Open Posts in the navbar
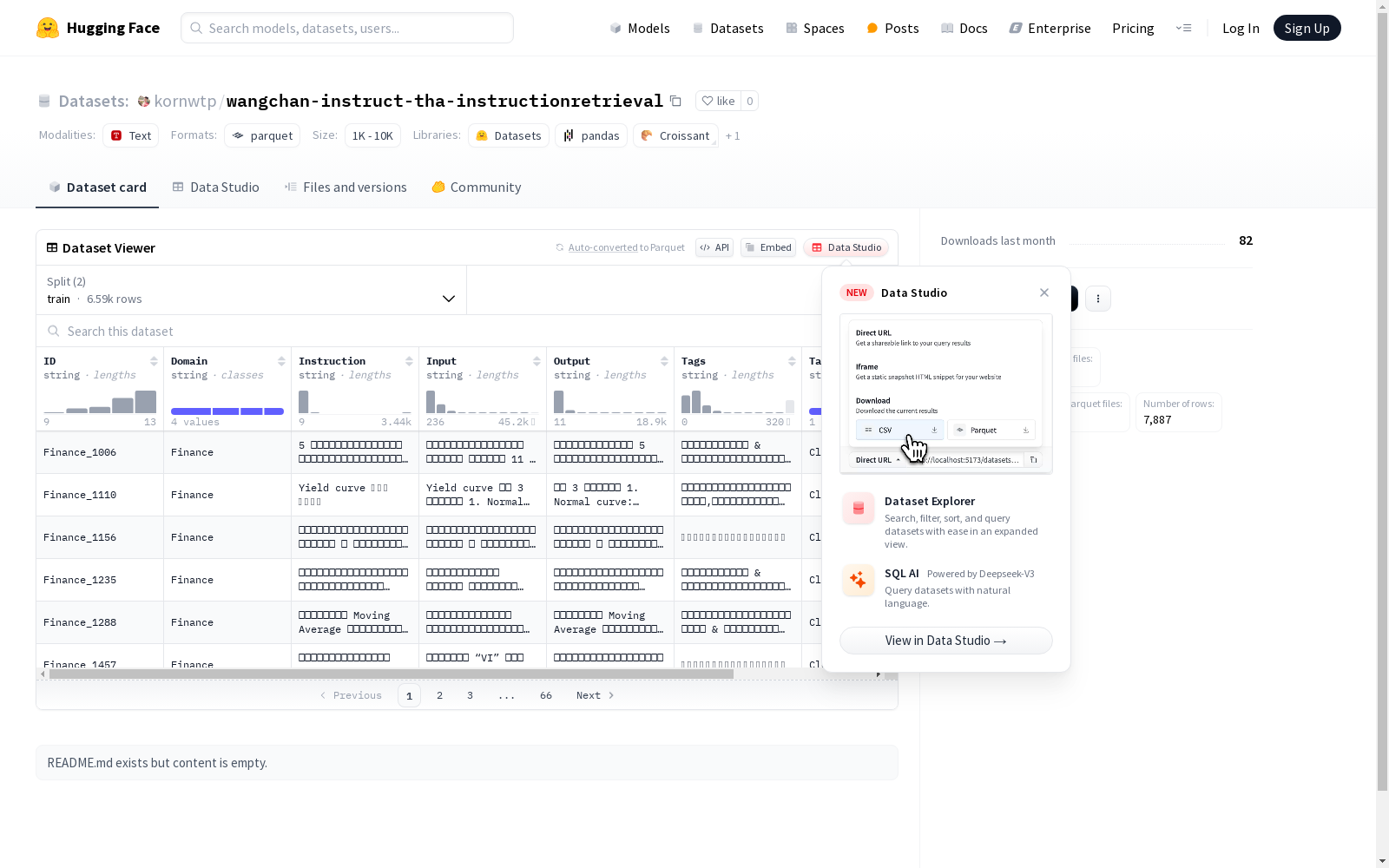1389x868 pixels. (892, 28)
